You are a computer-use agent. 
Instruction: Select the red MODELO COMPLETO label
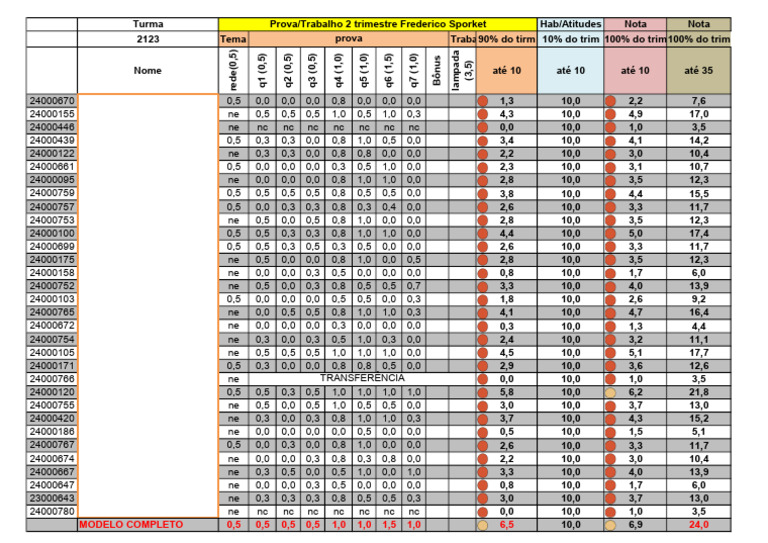coord(131,525)
